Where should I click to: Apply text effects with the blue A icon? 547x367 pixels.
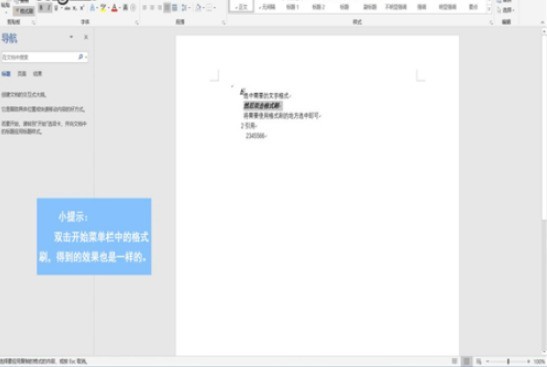pyautogui.click(x=92, y=8)
